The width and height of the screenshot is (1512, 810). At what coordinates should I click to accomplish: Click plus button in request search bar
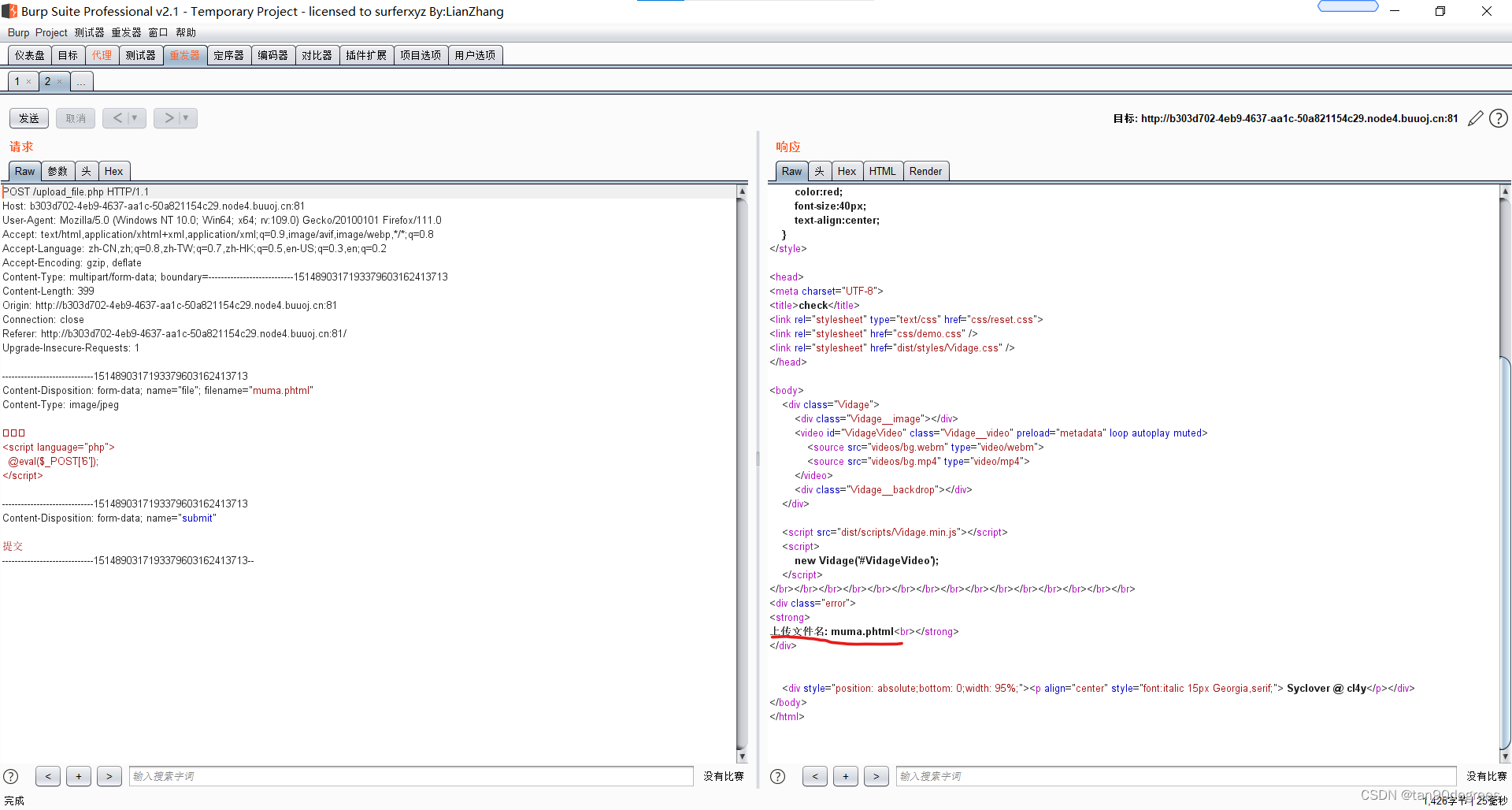[x=79, y=776]
